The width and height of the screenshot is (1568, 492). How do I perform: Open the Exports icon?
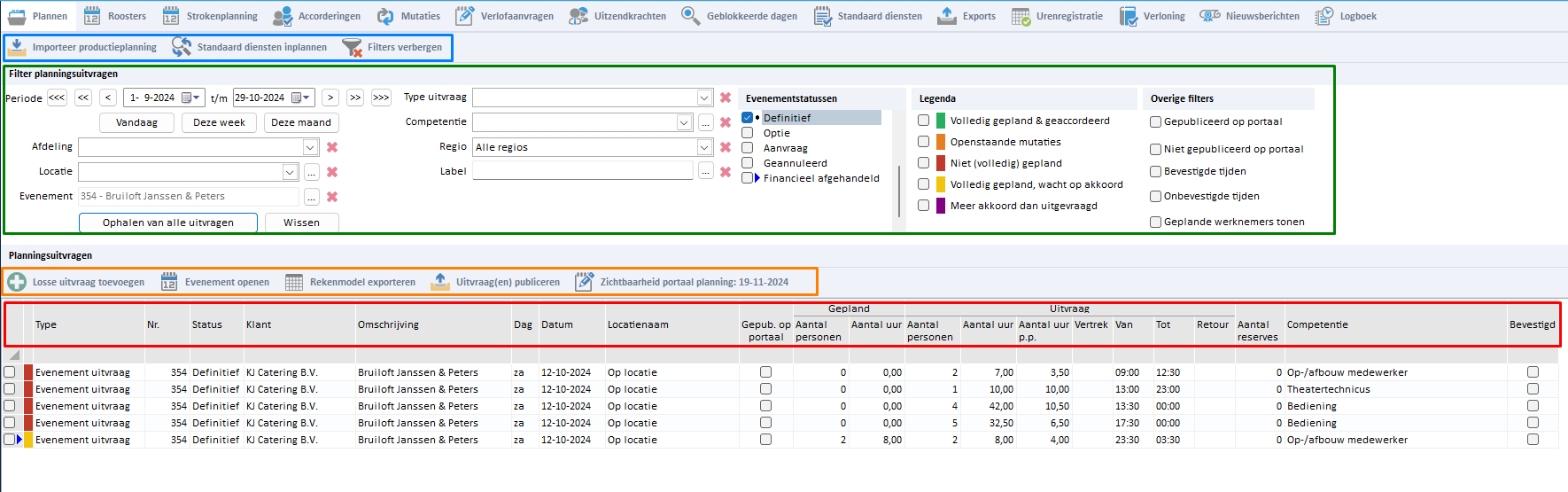point(947,16)
